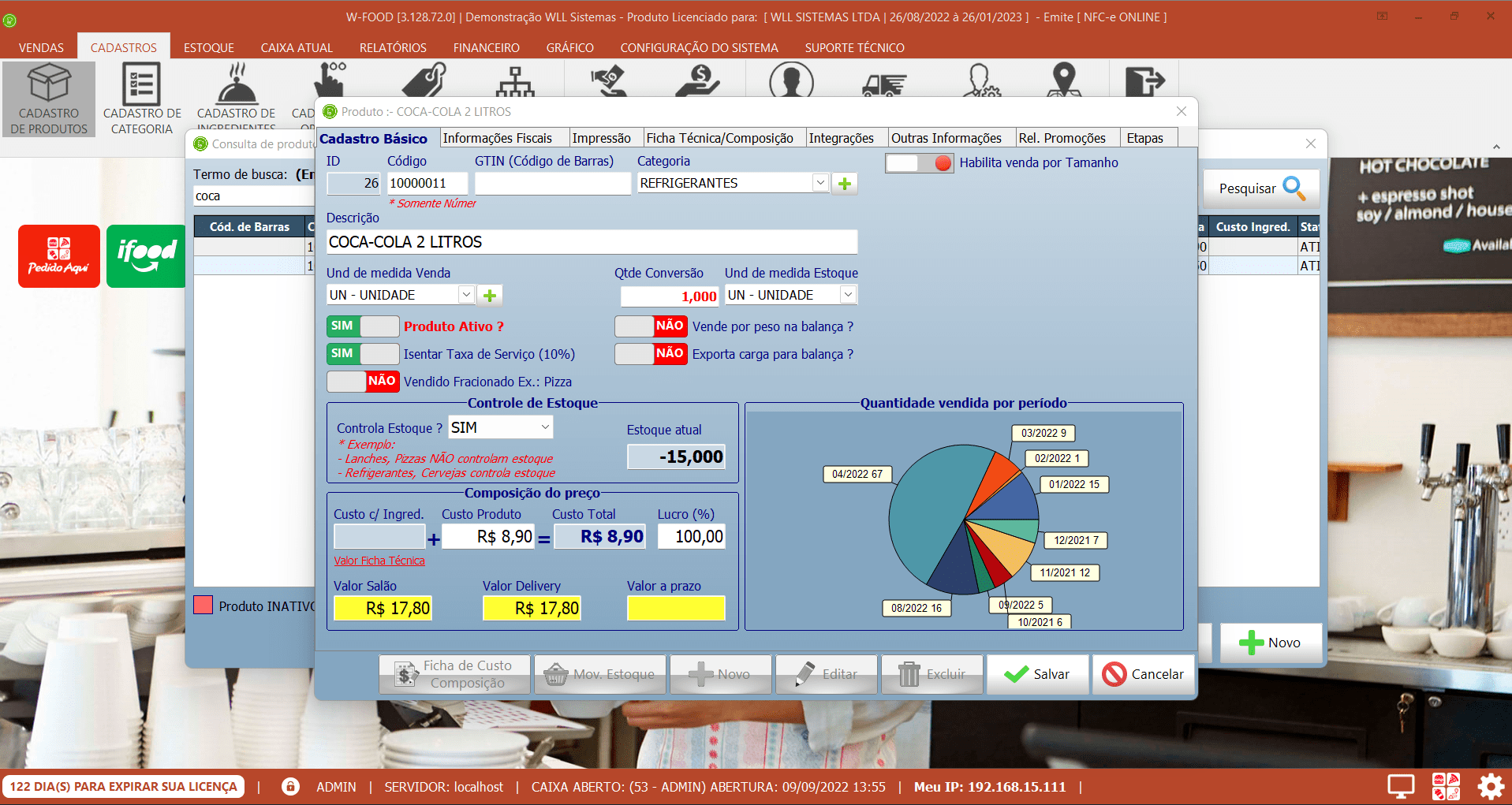Screen dimensions: 1512x805
Task: Click the delivery truck ribbon icon
Action: (x=884, y=84)
